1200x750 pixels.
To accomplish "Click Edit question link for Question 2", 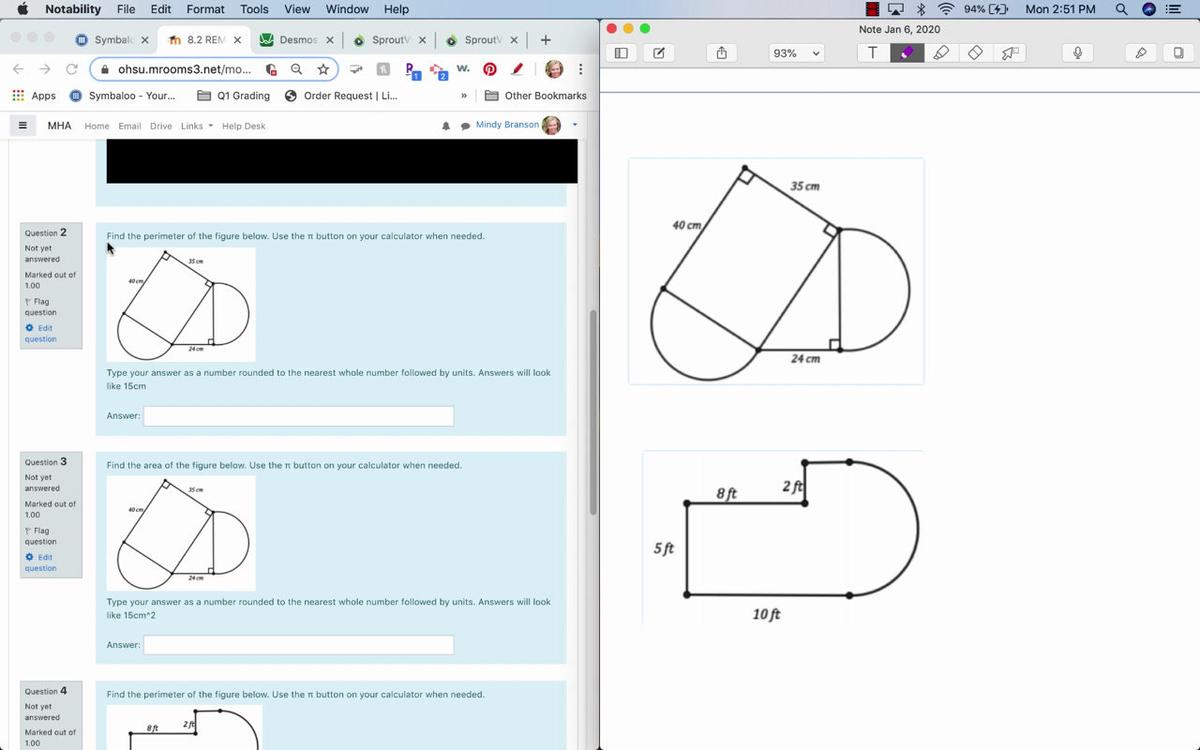I will [41, 333].
